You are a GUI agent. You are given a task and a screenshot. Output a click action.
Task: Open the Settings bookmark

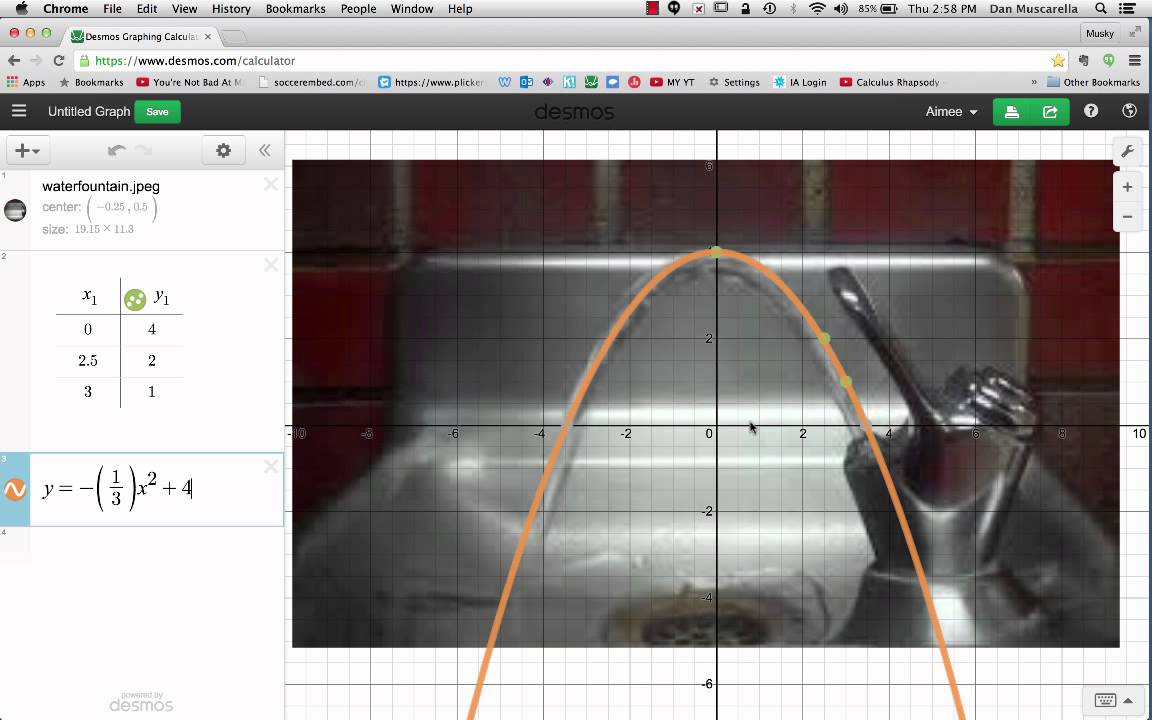point(733,82)
